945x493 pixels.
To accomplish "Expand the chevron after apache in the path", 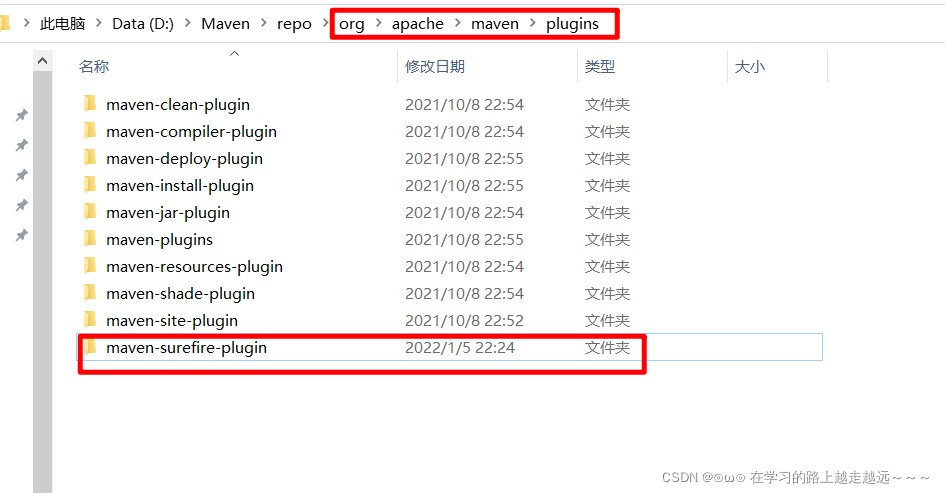I will tap(457, 23).
